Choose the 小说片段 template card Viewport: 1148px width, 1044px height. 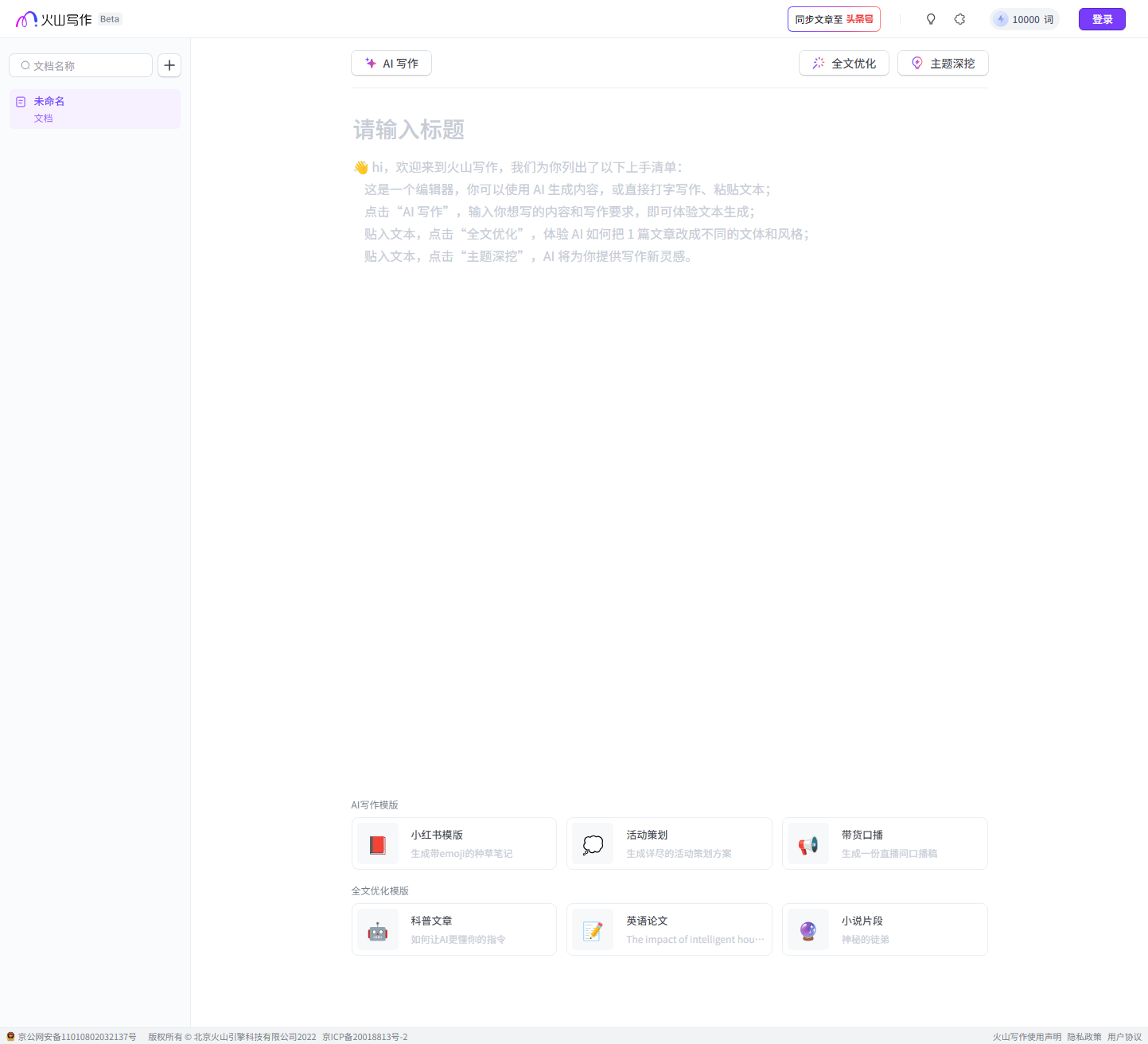coord(885,929)
